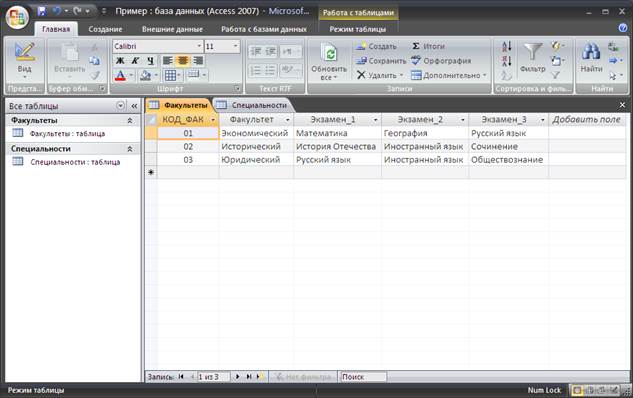Image resolution: width=633 pixels, height=398 pixels.
Task: Click the new blank record navigation button
Action: 259,377
